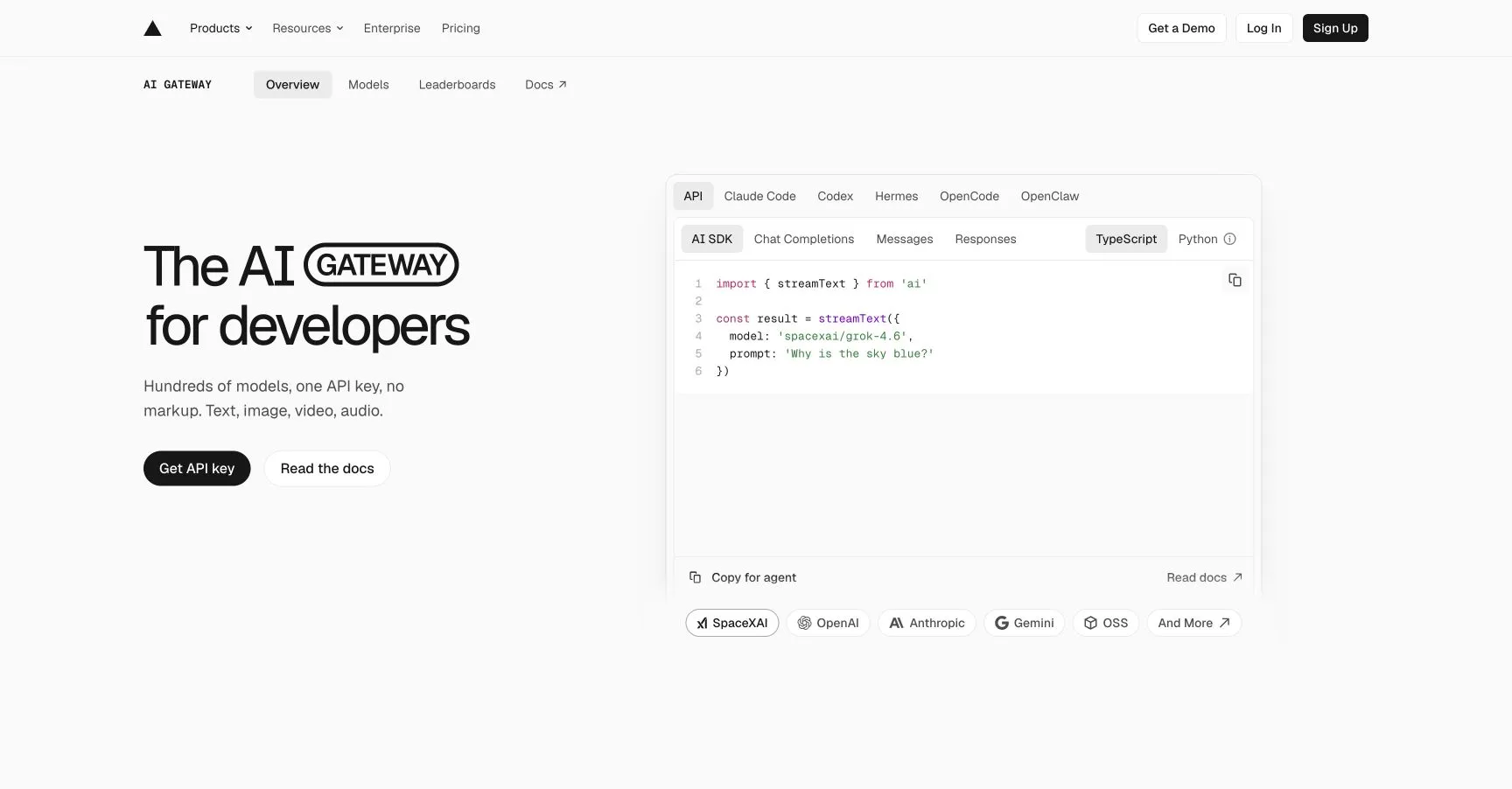Click the Copy for agent icon

(696, 577)
